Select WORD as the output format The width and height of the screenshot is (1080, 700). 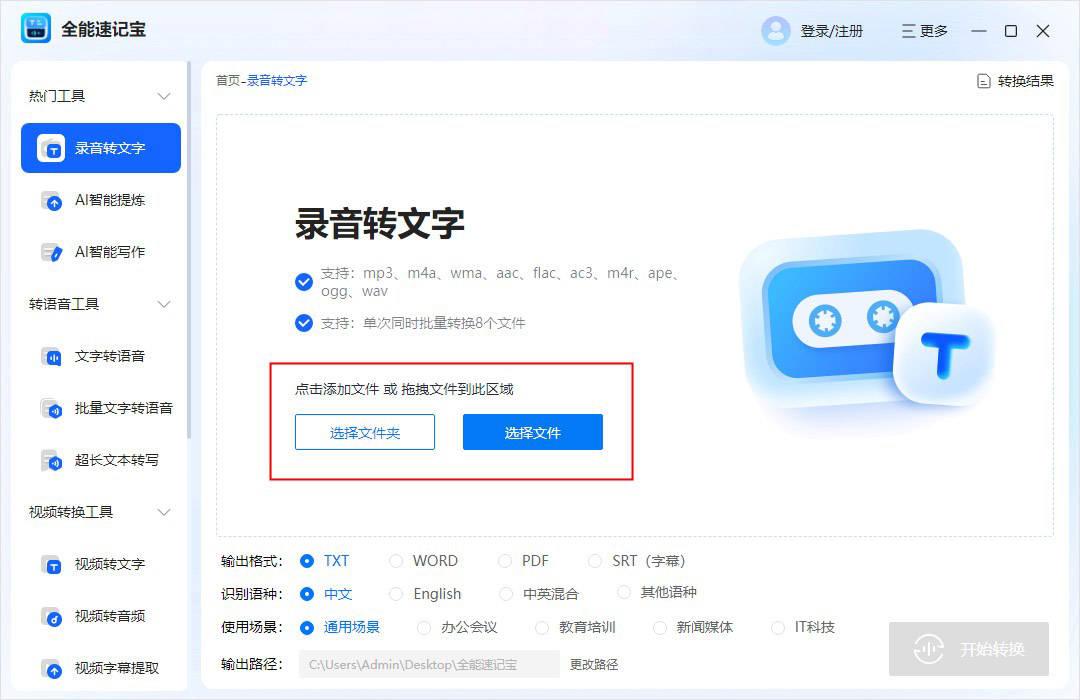tap(397, 560)
